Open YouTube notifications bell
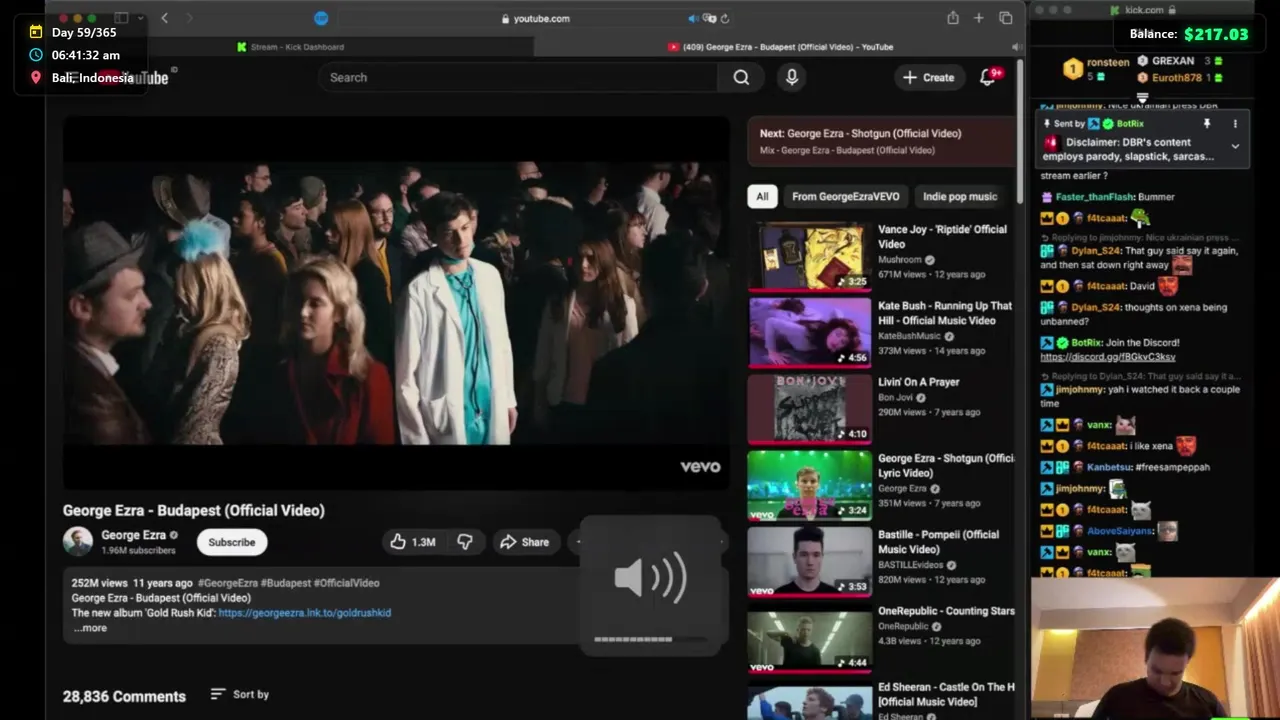This screenshot has width=1280, height=720. (988, 77)
